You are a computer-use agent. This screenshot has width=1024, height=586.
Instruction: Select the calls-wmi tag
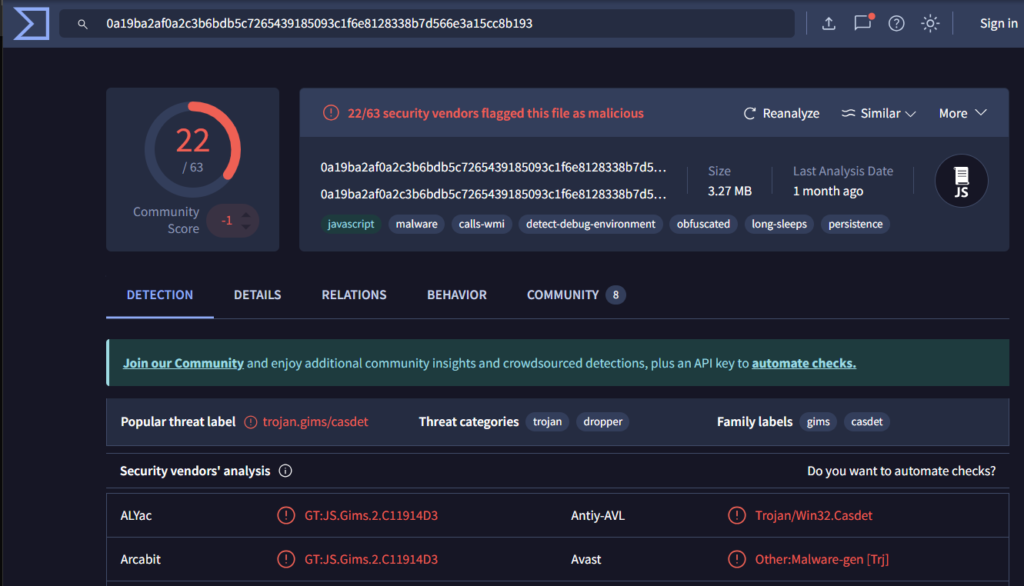pos(481,224)
